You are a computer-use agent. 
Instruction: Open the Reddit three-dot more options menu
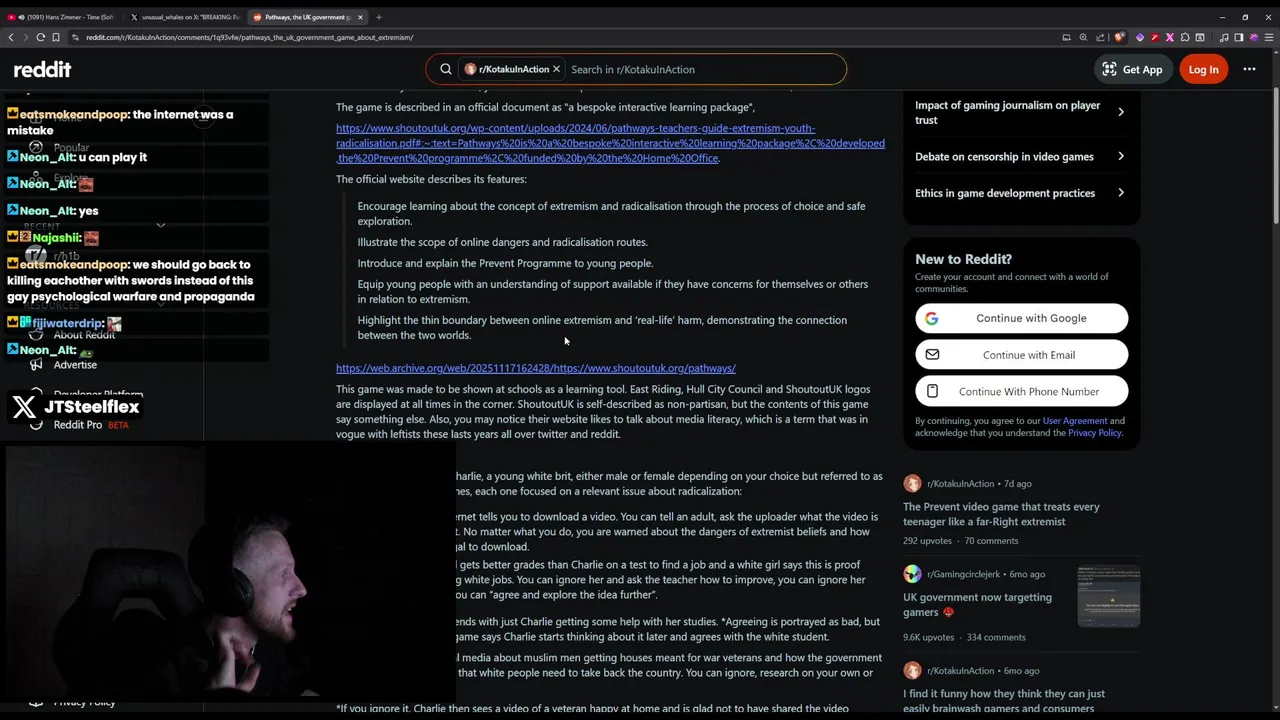tap(1249, 69)
